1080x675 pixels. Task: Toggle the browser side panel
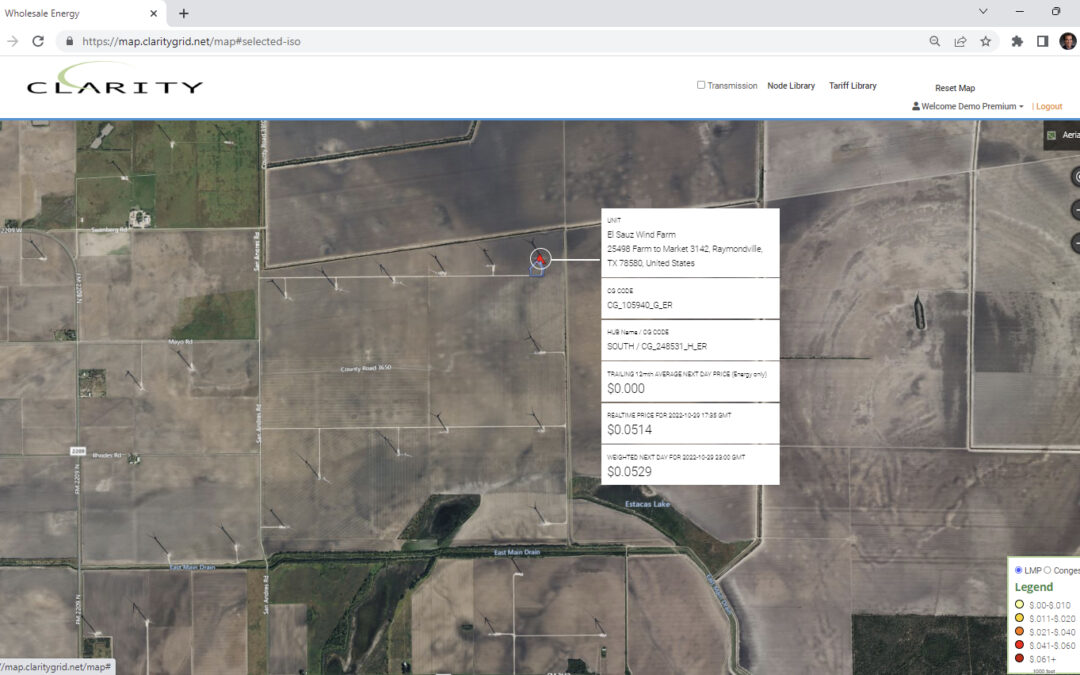1043,41
